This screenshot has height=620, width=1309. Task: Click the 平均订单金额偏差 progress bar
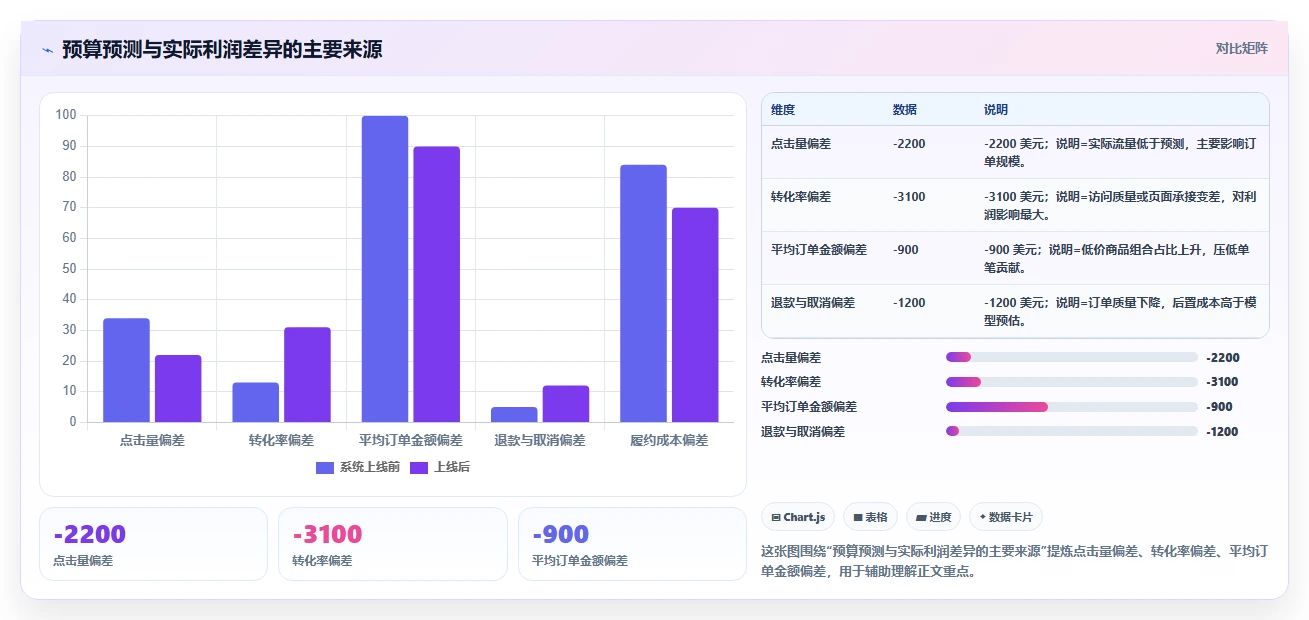click(1072, 407)
